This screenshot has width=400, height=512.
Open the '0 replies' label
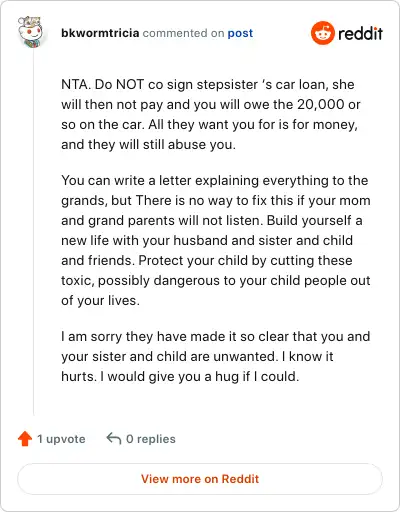click(x=151, y=439)
